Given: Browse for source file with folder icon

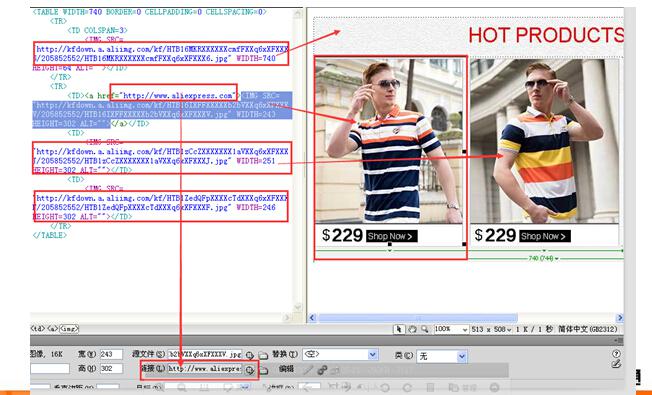Looking at the screenshot, I should pyautogui.click(x=263, y=355).
